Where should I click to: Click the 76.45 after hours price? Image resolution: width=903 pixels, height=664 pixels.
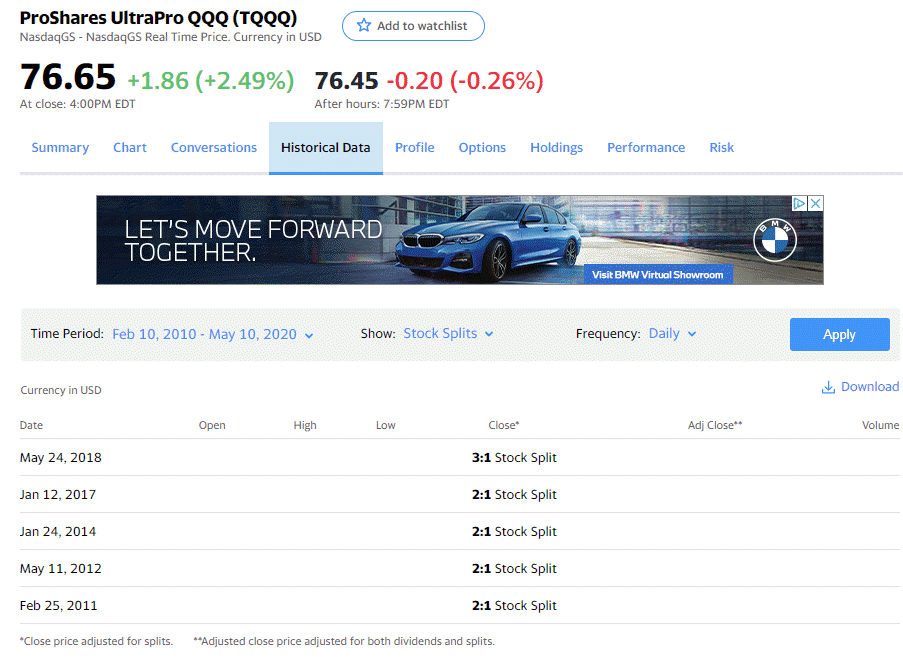(347, 81)
